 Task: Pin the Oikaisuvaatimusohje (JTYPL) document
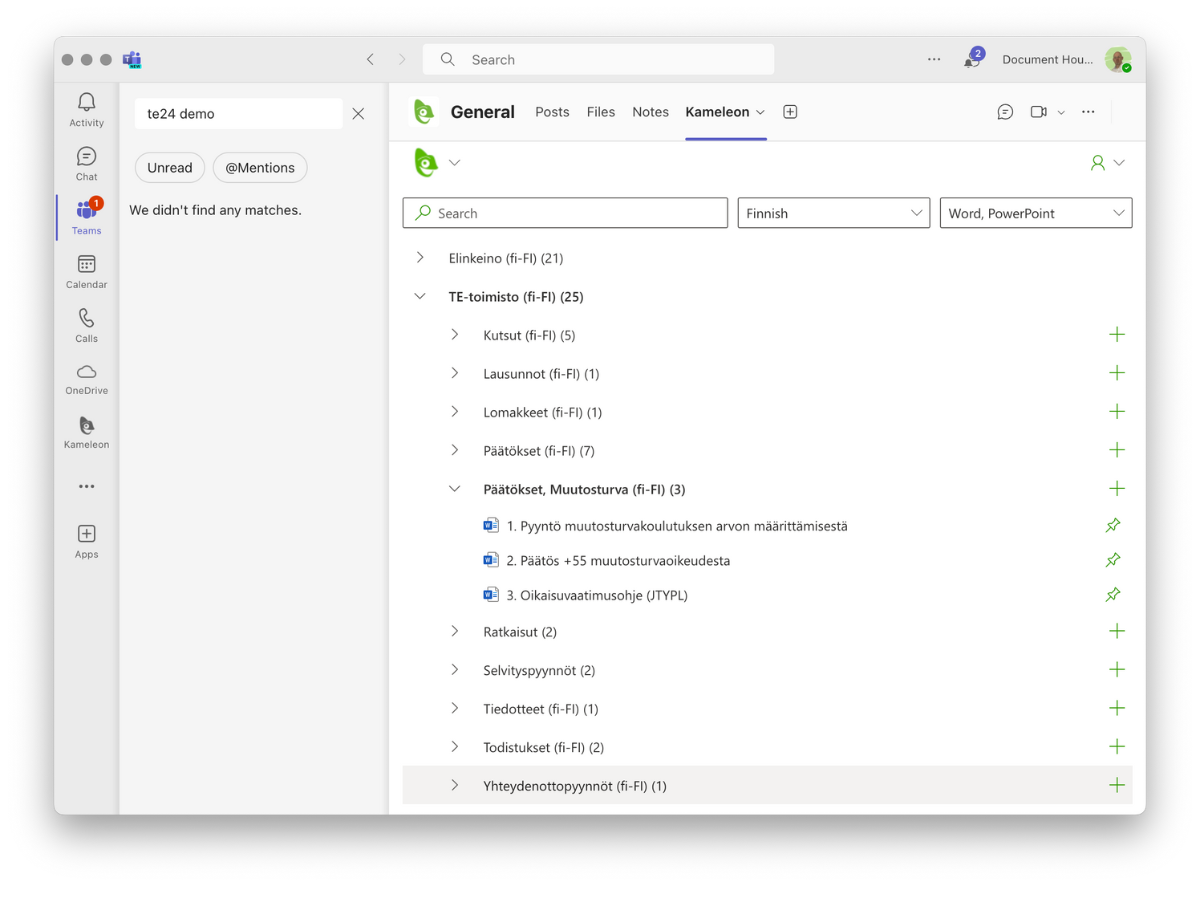point(1113,595)
